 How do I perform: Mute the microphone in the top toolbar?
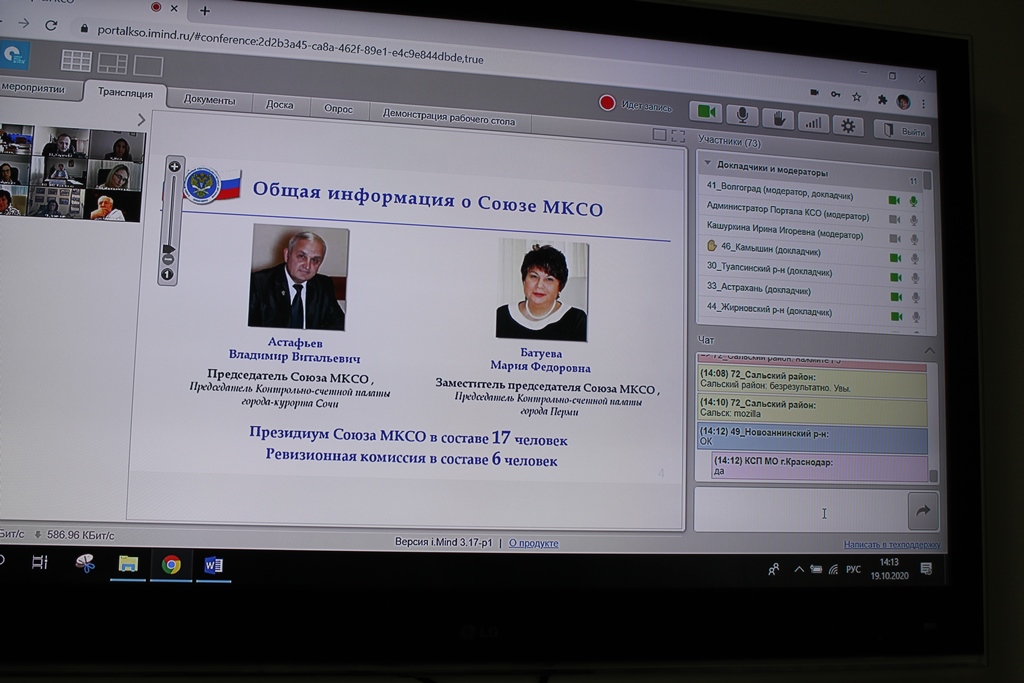[x=742, y=115]
